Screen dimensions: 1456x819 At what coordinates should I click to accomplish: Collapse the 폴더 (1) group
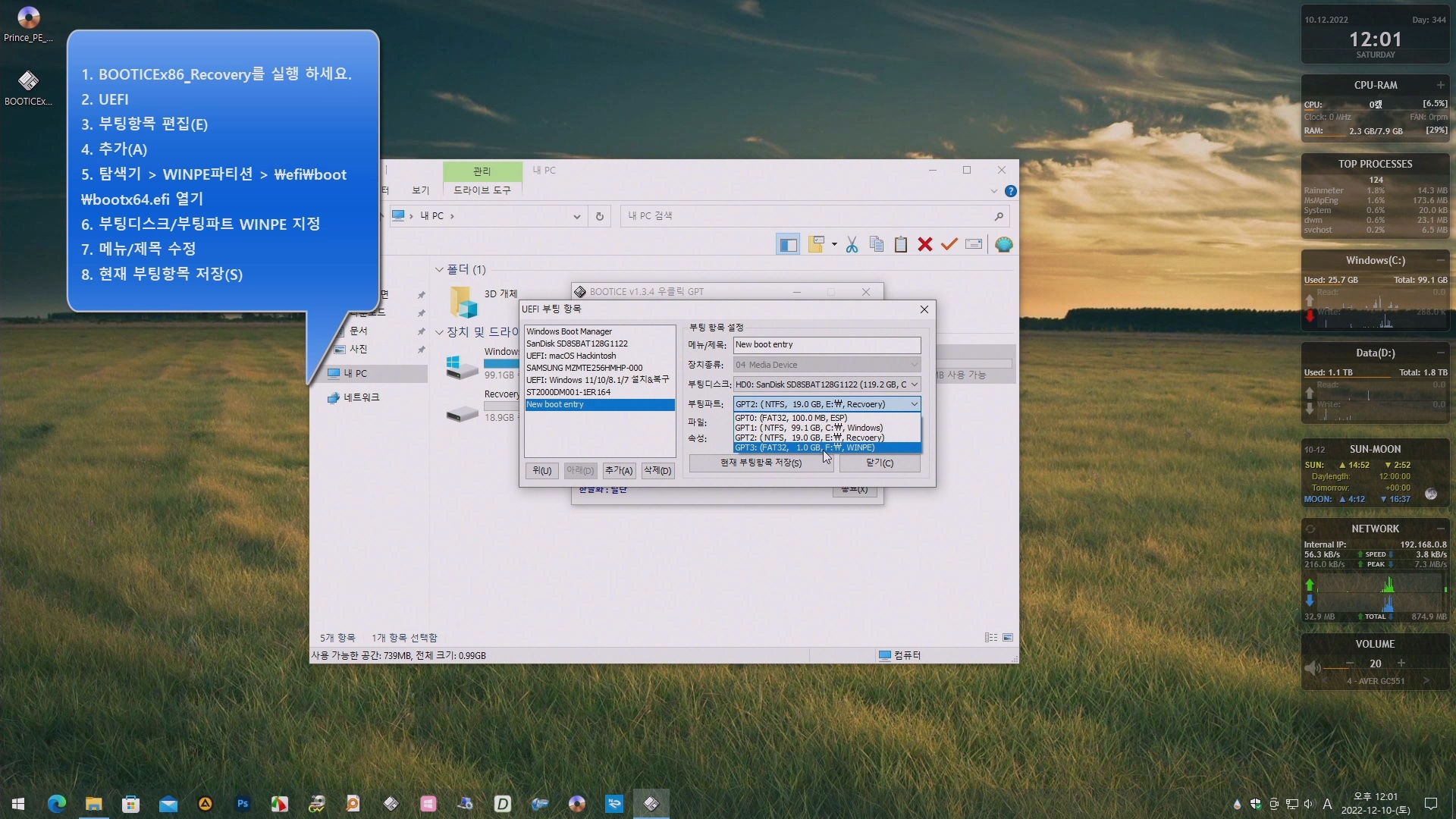pos(439,270)
